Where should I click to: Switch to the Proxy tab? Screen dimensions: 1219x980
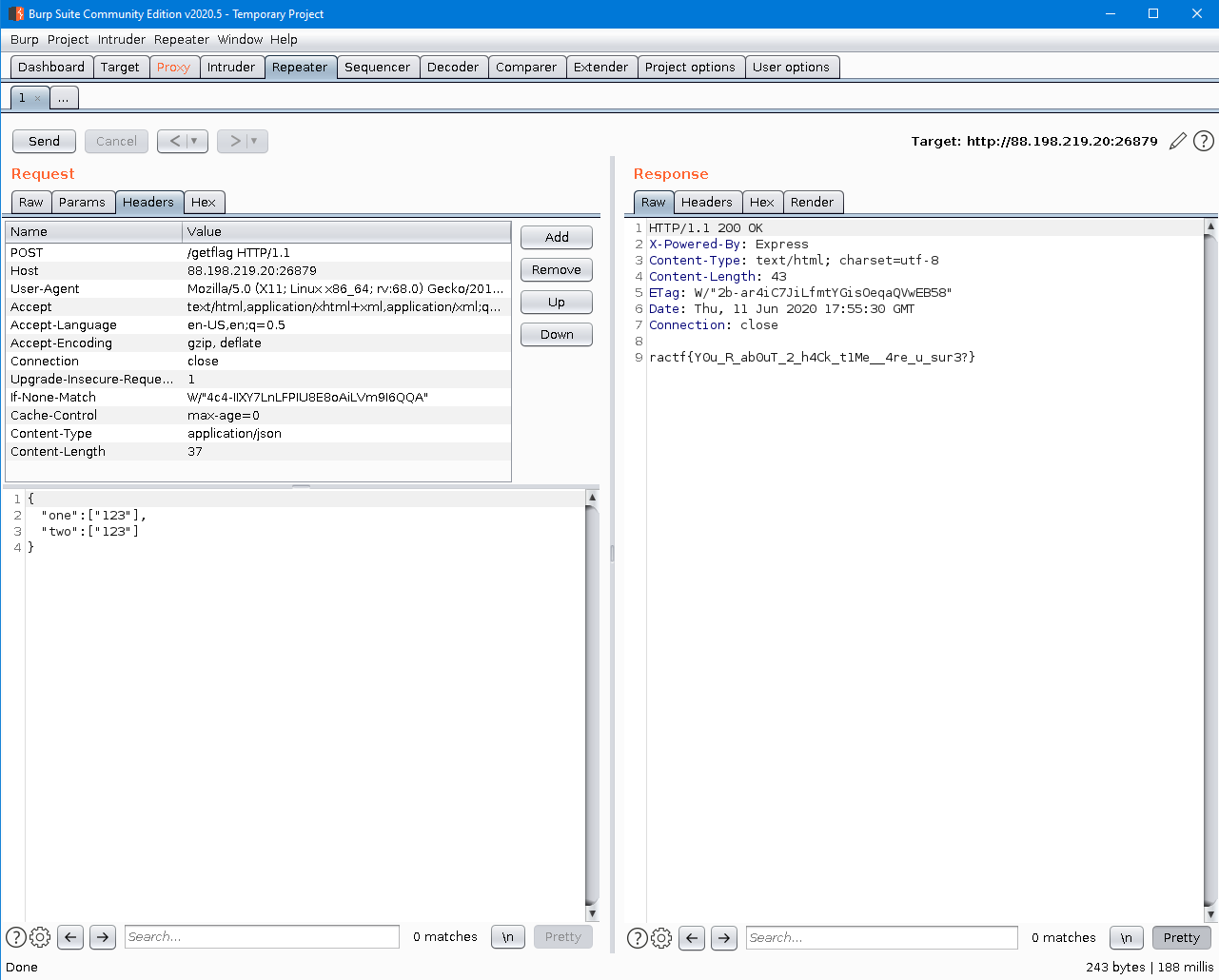pyautogui.click(x=173, y=68)
